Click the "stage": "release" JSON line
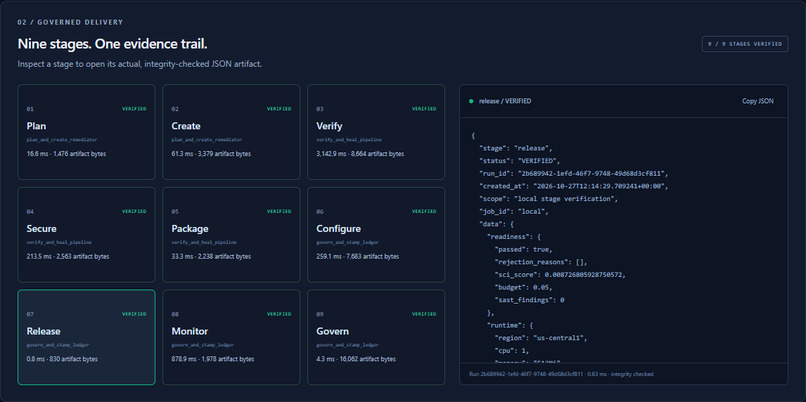This screenshot has width=806, height=402. tap(516, 149)
